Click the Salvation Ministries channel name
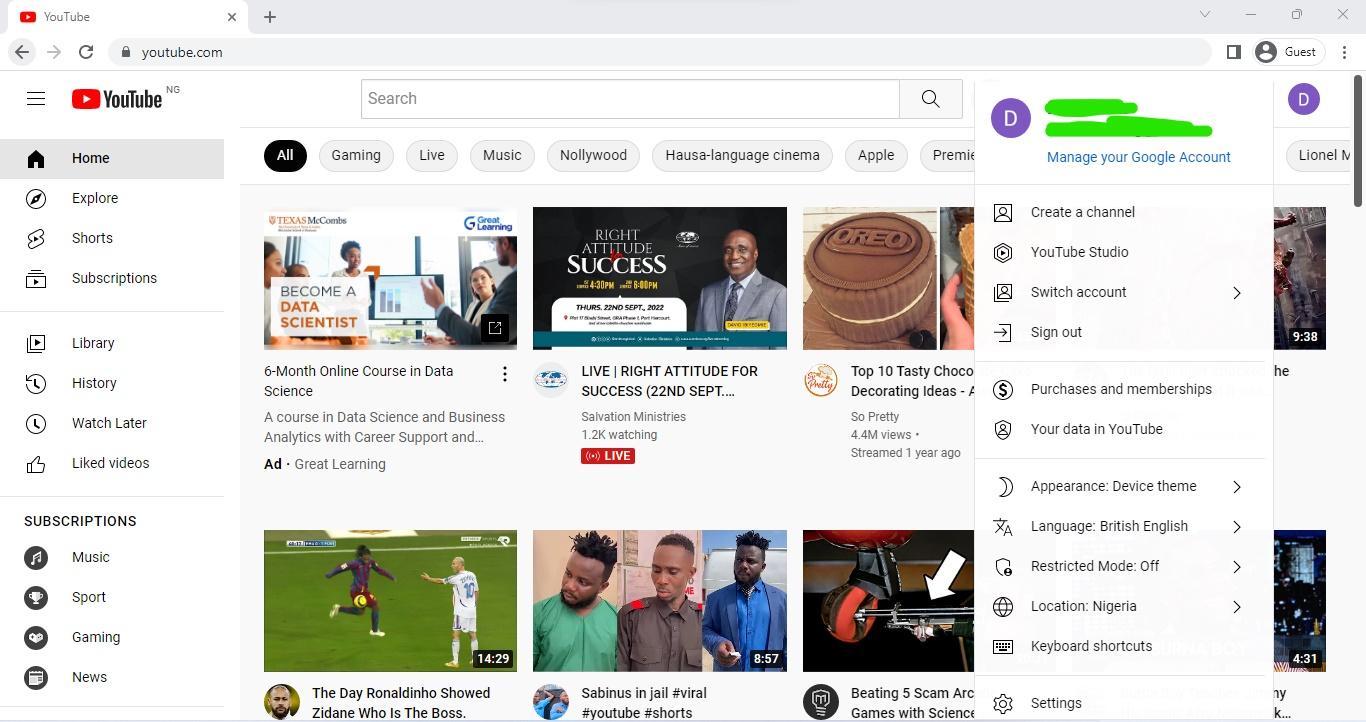The width and height of the screenshot is (1366, 722). tap(633, 416)
